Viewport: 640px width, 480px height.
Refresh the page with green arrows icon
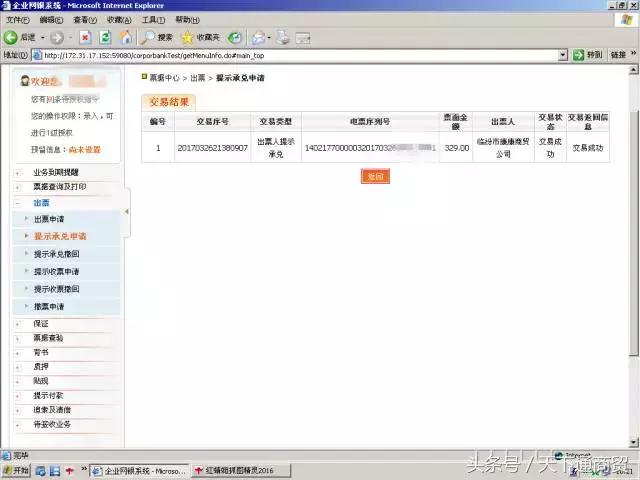105,38
